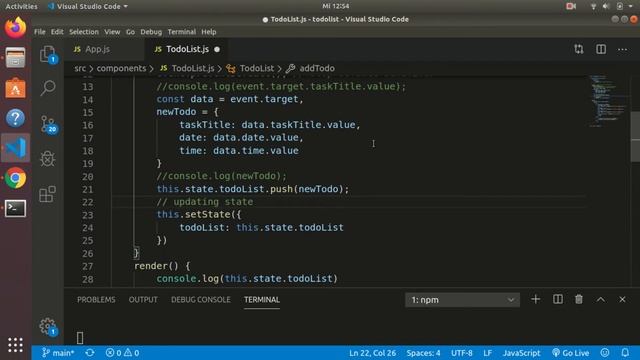
Task: Open Help from the Ubuntu dock
Action: tap(16, 118)
